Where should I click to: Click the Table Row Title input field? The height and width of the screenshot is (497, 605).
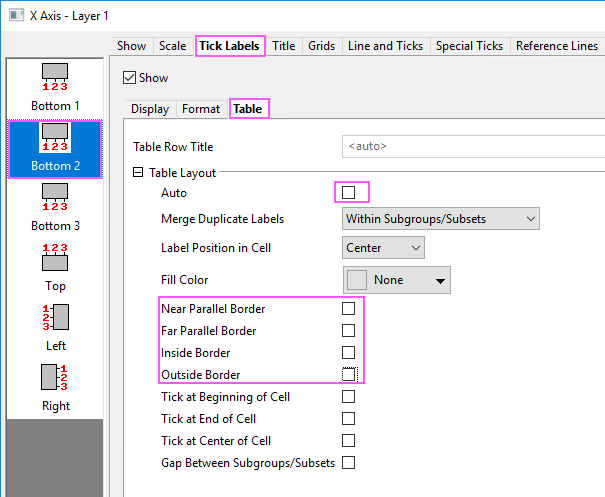point(473,146)
